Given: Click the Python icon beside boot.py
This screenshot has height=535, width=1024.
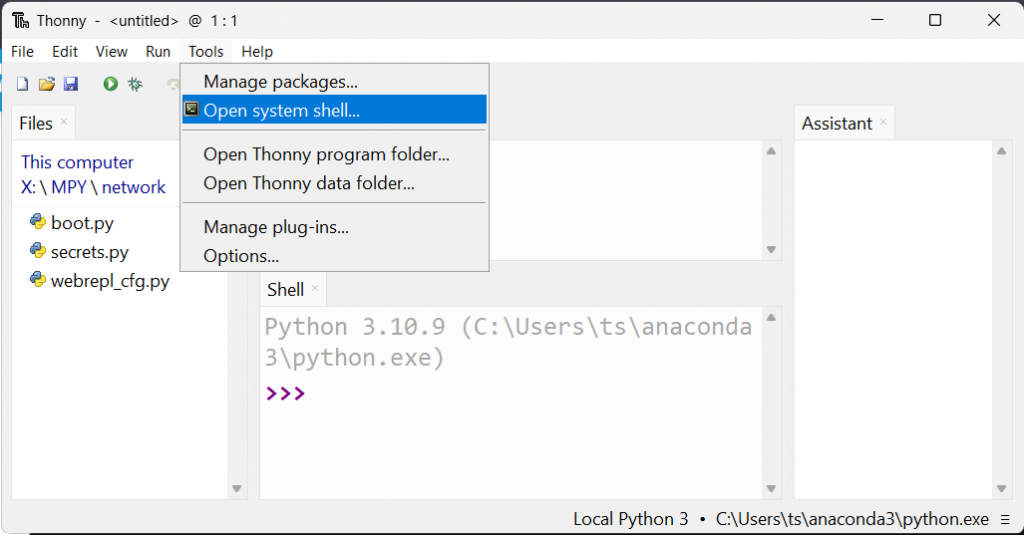Looking at the screenshot, I should (37, 222).
